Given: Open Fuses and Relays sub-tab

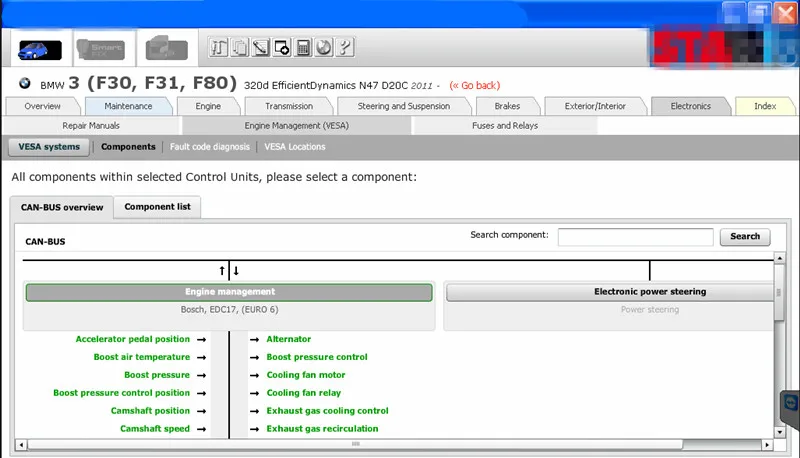Looking at the screenshot, I should (x=505, y=125).
